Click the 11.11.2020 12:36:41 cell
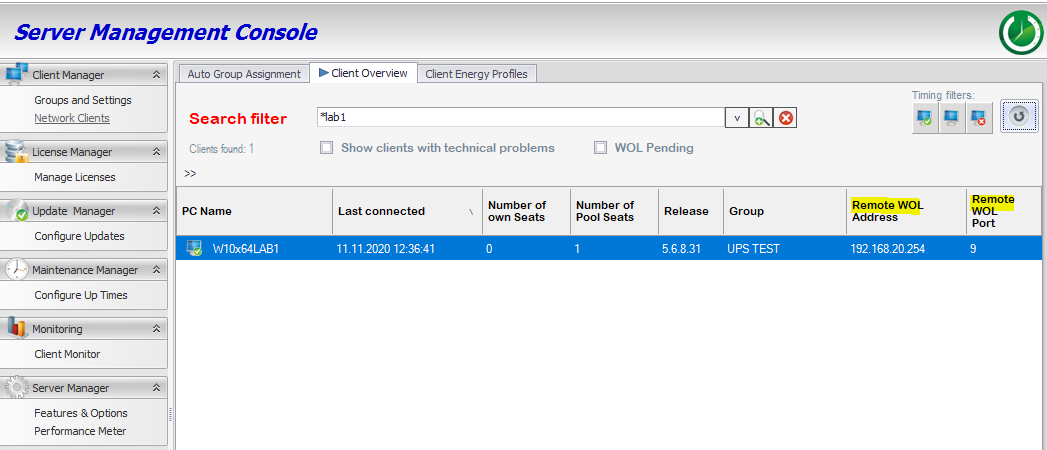The image size is (1047, 450). coord(387,249)
